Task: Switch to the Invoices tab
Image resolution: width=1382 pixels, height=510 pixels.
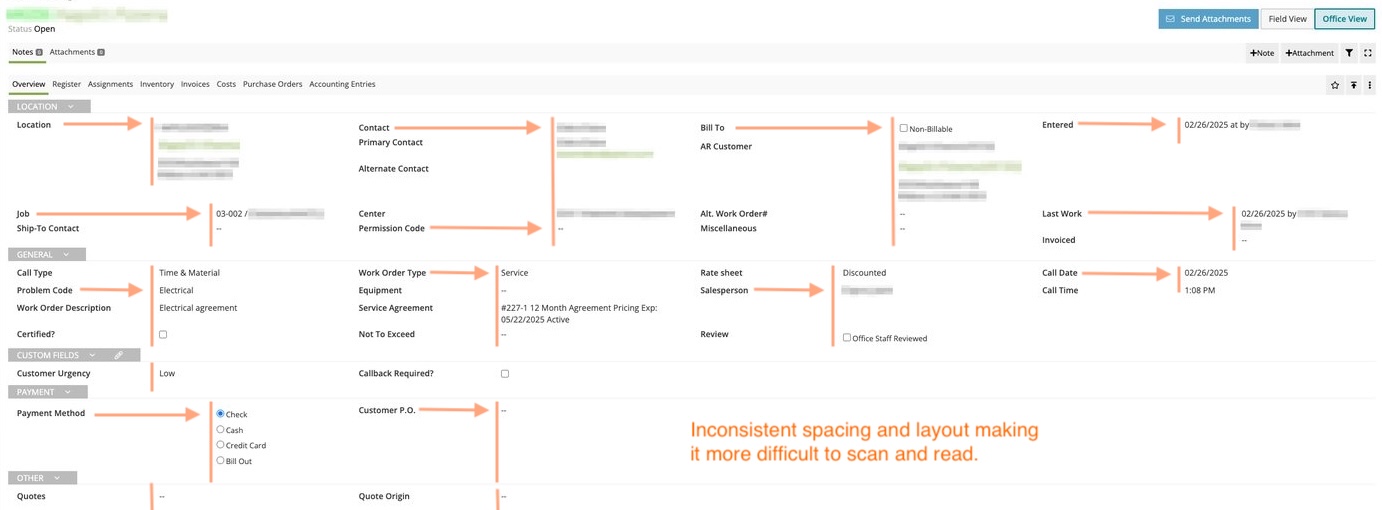Action: (195, 84)
